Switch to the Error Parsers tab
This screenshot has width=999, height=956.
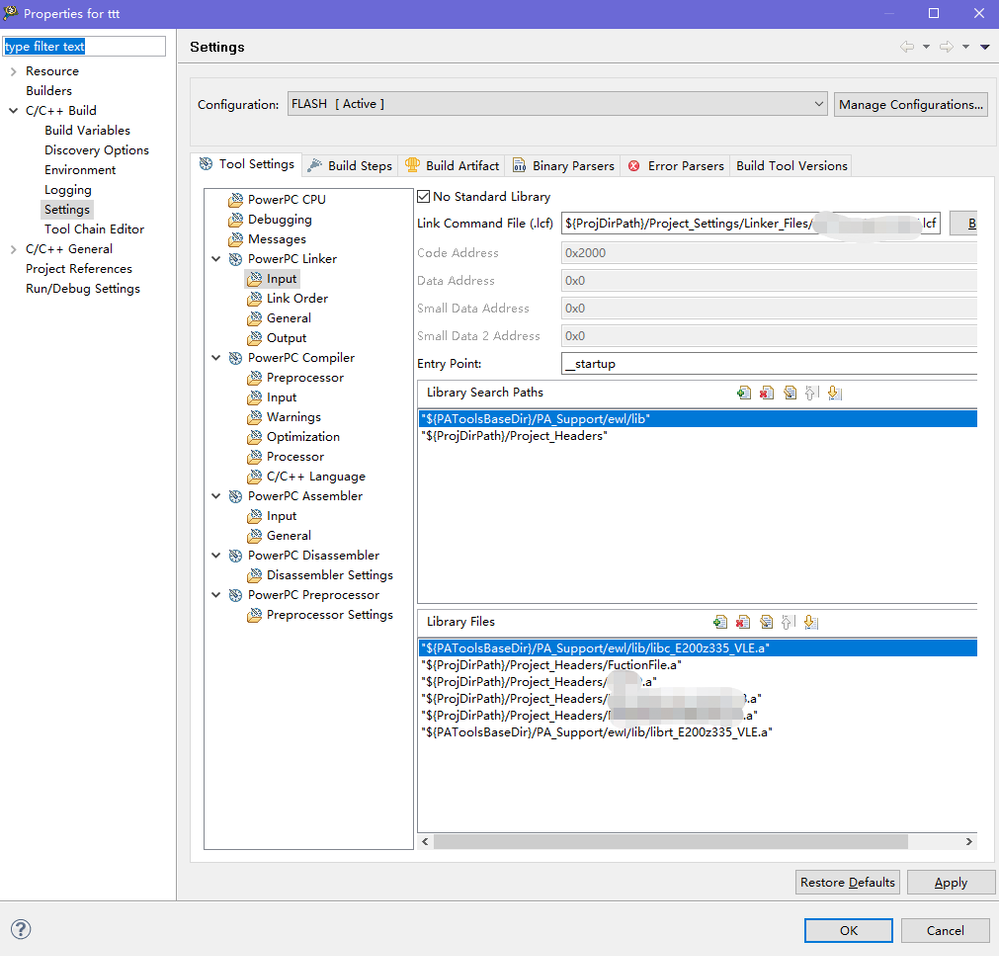[x=675, y=166]
